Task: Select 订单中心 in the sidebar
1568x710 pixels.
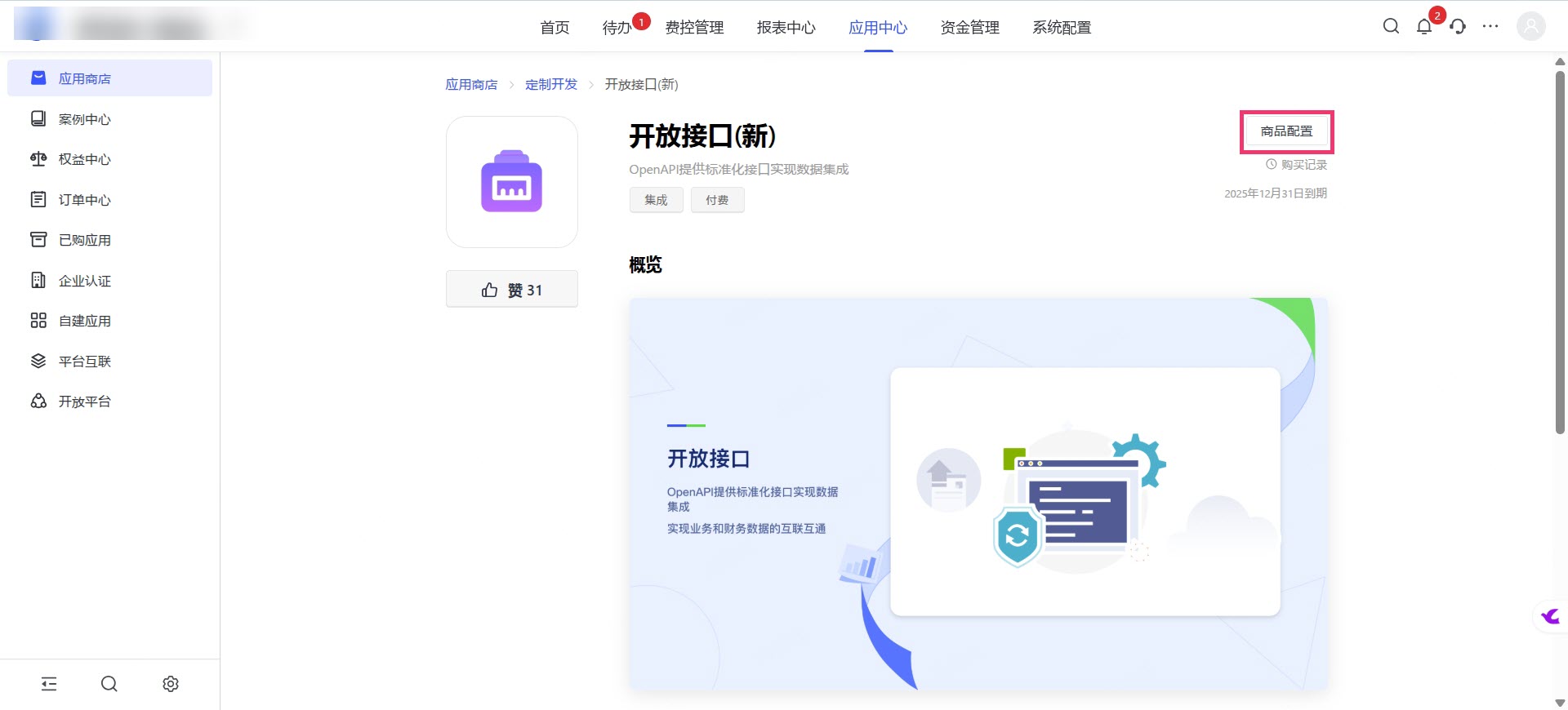Action: (84, 200)
